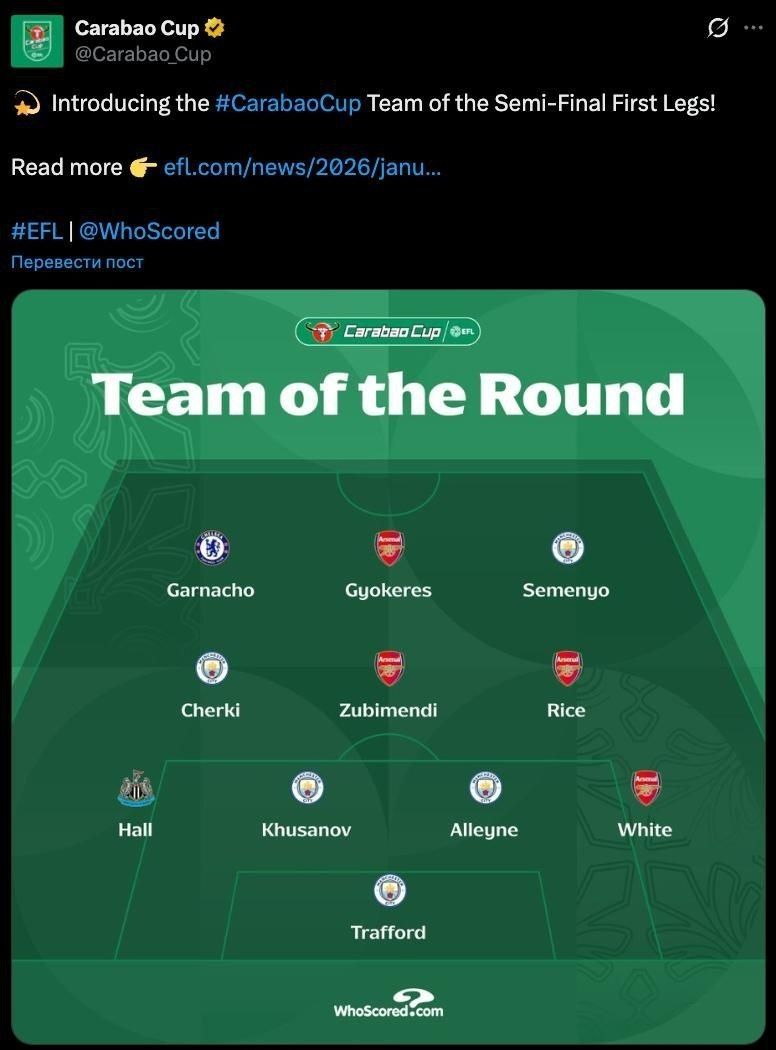Click the WhoScored.com logo in image

388,1003
